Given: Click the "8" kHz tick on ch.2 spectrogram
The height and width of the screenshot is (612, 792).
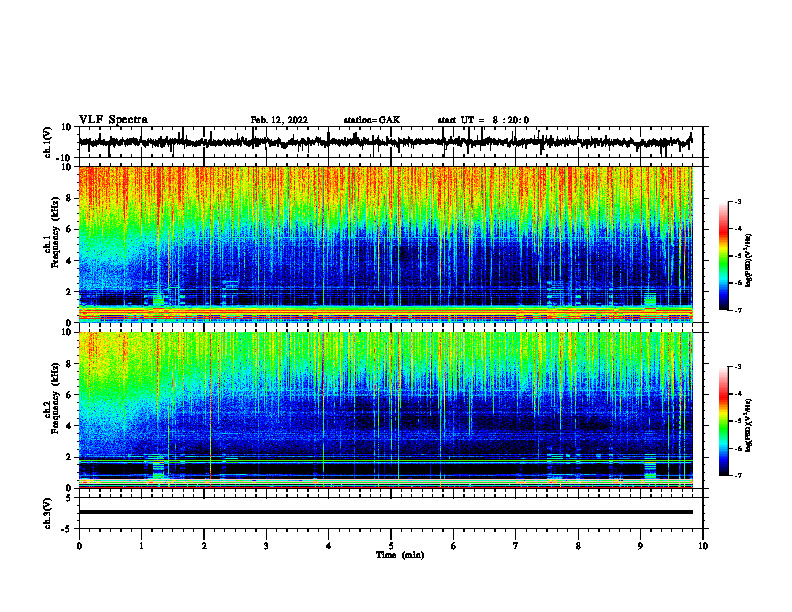Looking at the screenshot, I should pyautogui.click(x=70, y=364).
